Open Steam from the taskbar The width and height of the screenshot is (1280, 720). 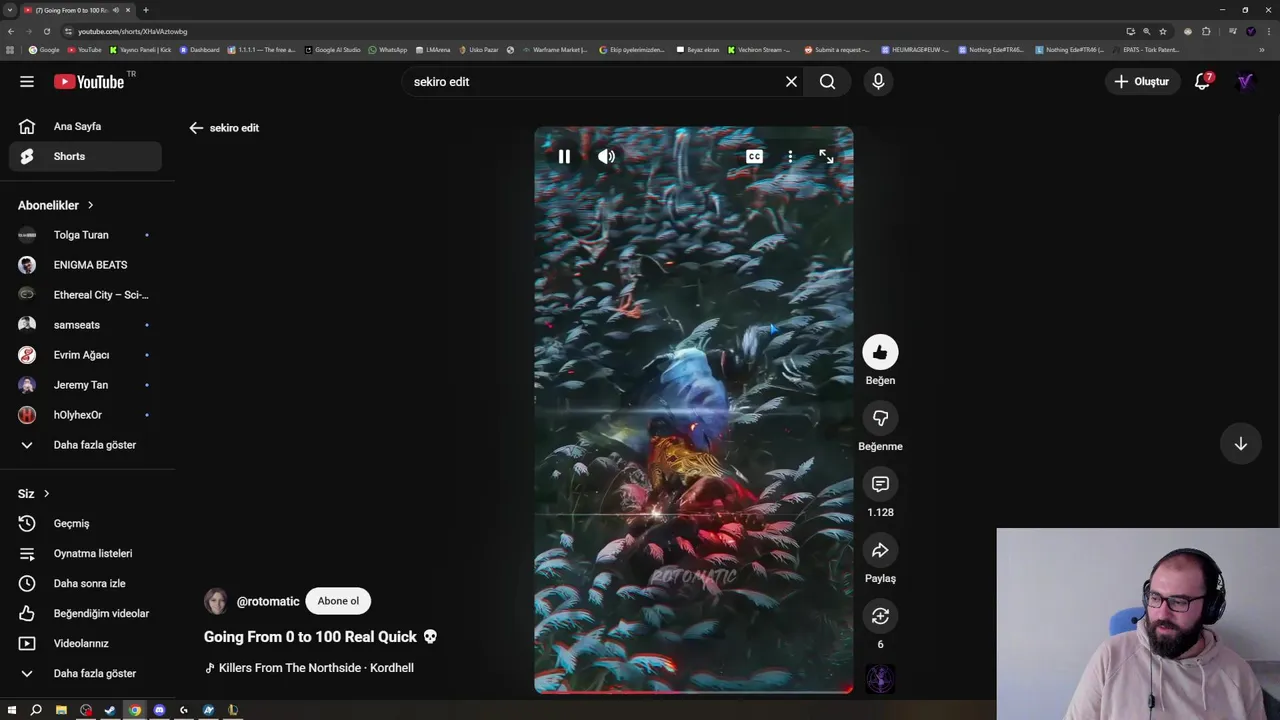110,710
